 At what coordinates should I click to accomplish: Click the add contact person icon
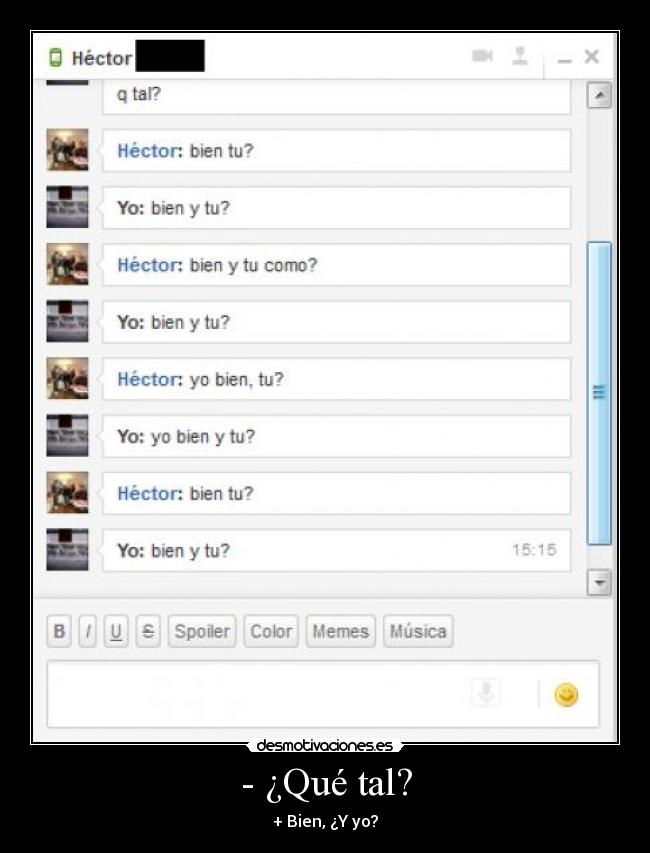pyautogui.click(x=519, y=56)
